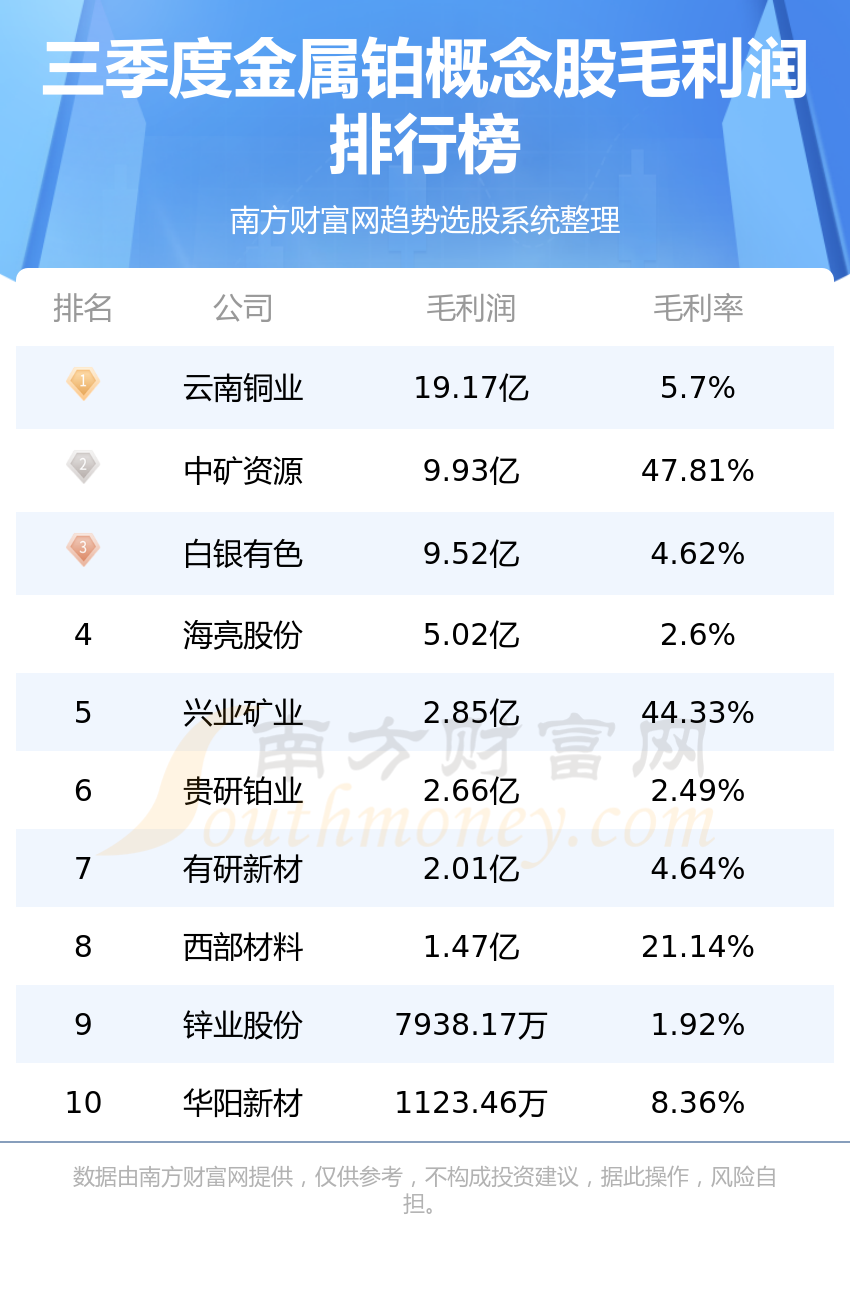
Task: Open company 中矿资源
Action: pos(243,471)
